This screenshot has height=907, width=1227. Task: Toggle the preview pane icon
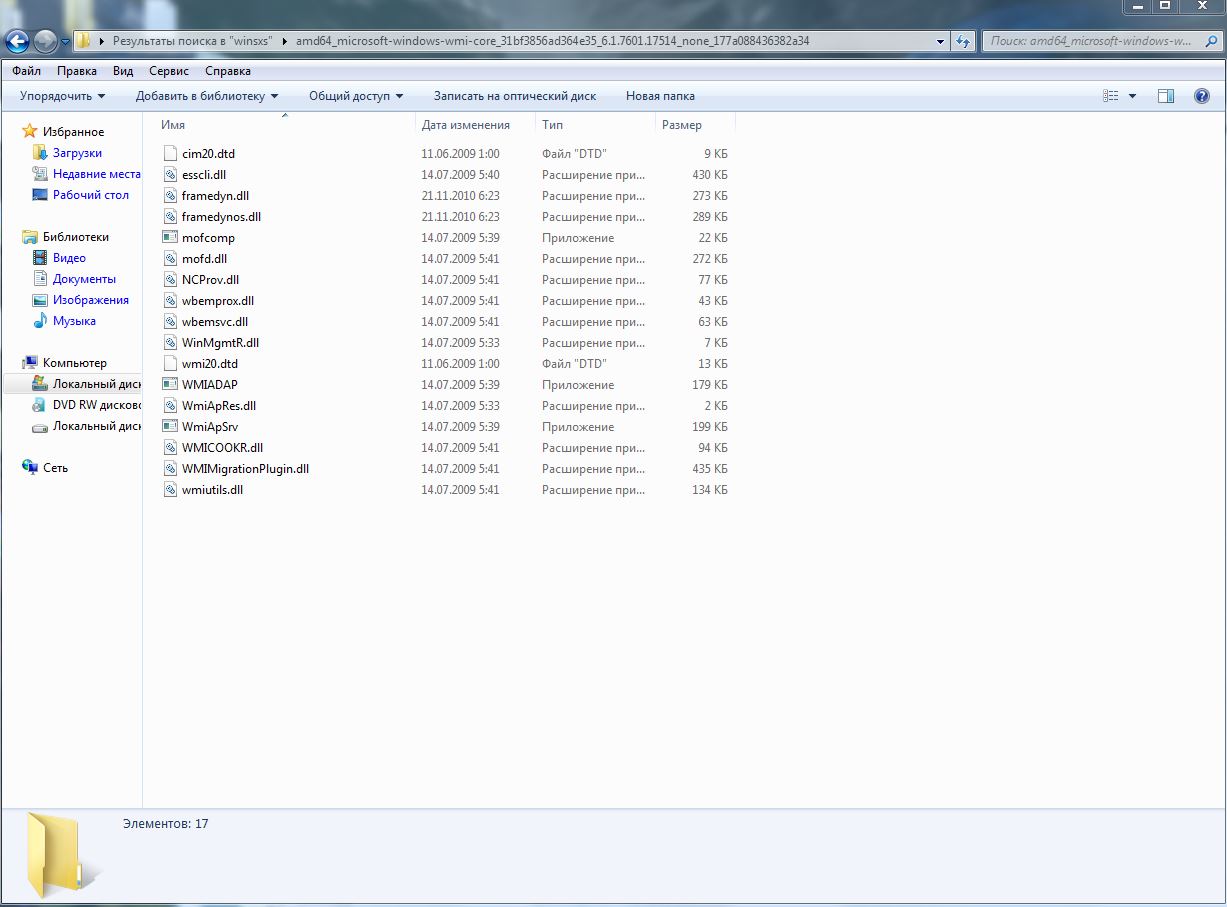[x=1166, y=96]
